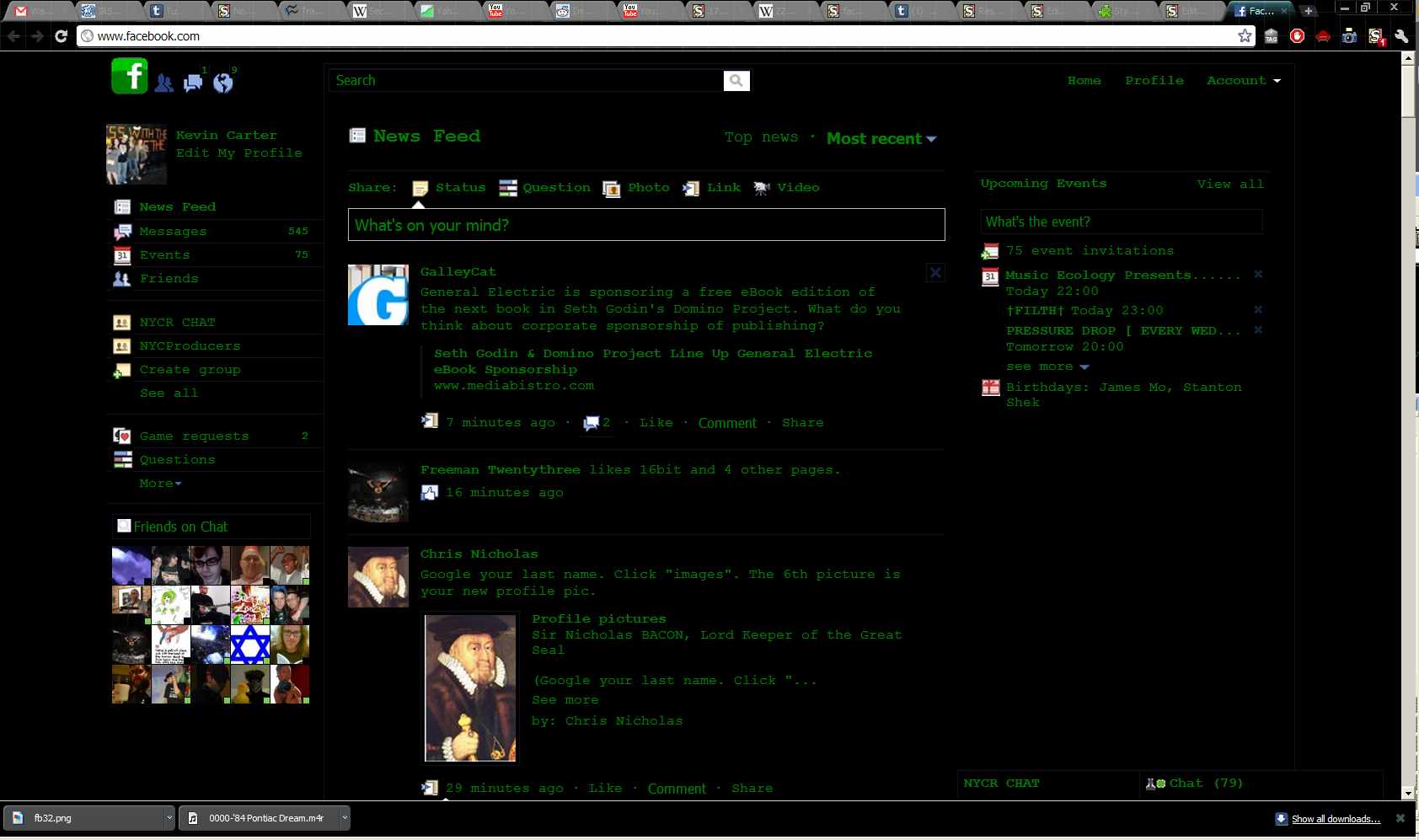Expand the Most recent dropdown
This screenshot has height=840, width=1419.
pyautogui.click(x=881, y=138)
